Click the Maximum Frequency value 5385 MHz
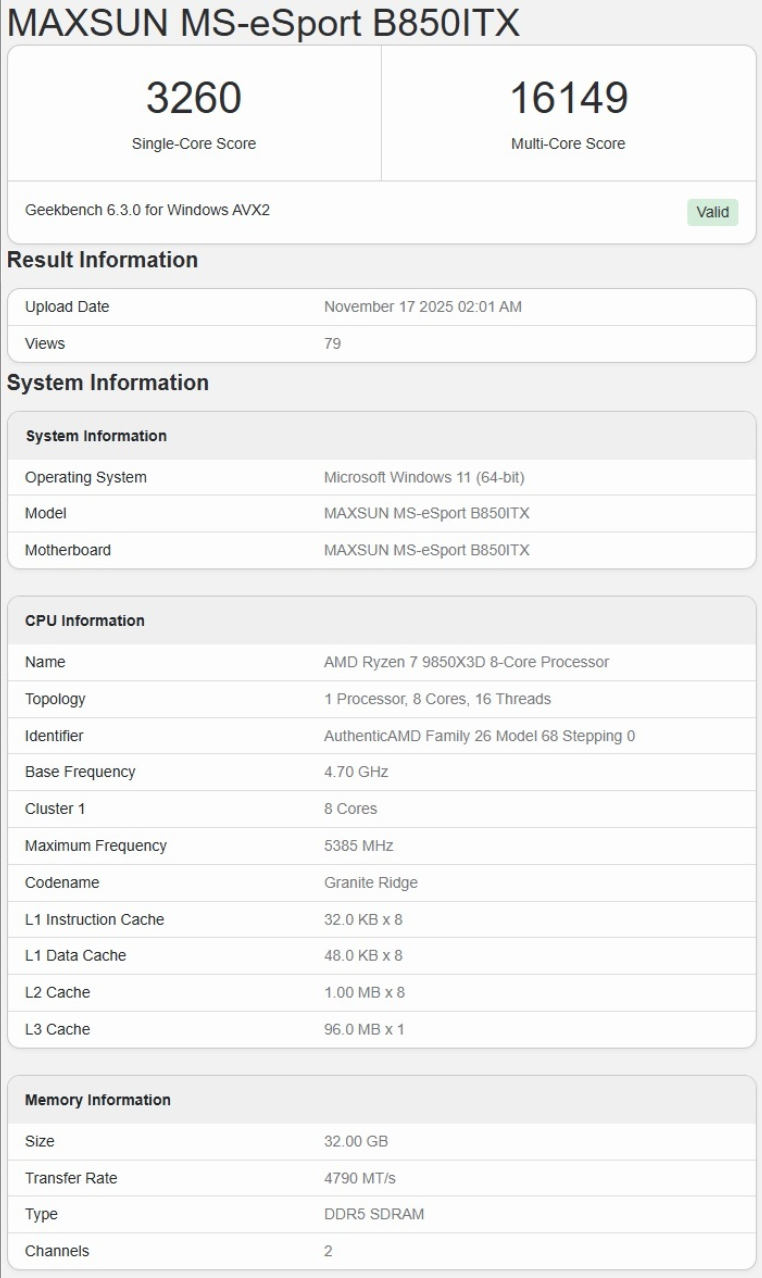The image size is (762, 1278). pyautogui.click(x=358, y=846)
